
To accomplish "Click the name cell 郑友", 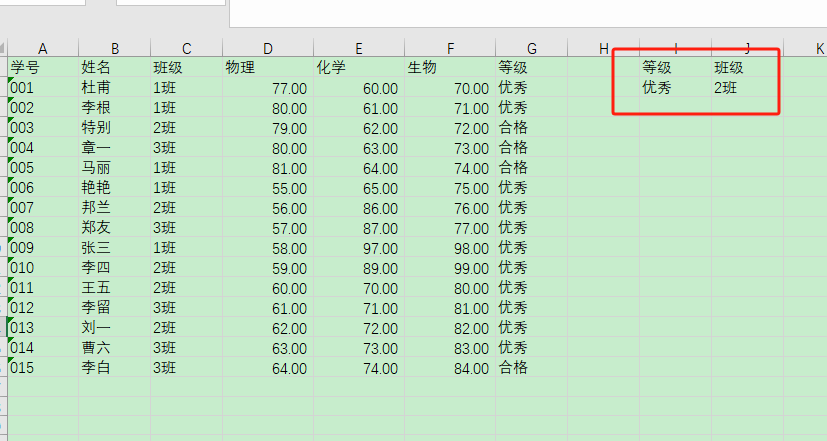I will [x=114, y=227].
